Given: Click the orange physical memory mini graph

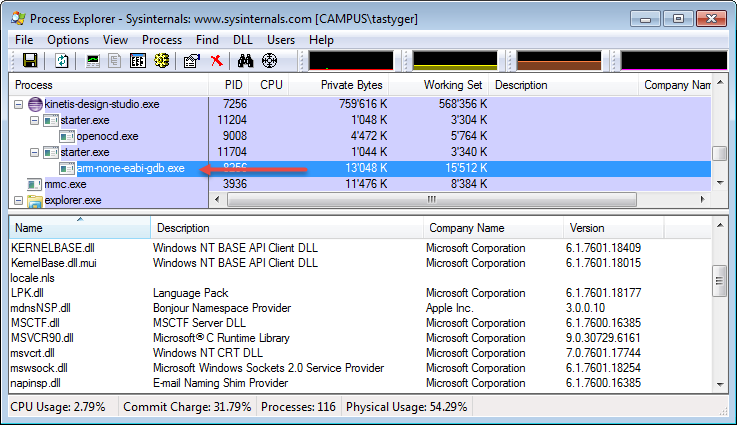Looking at the screenshot, I should (x=559, y=61).
